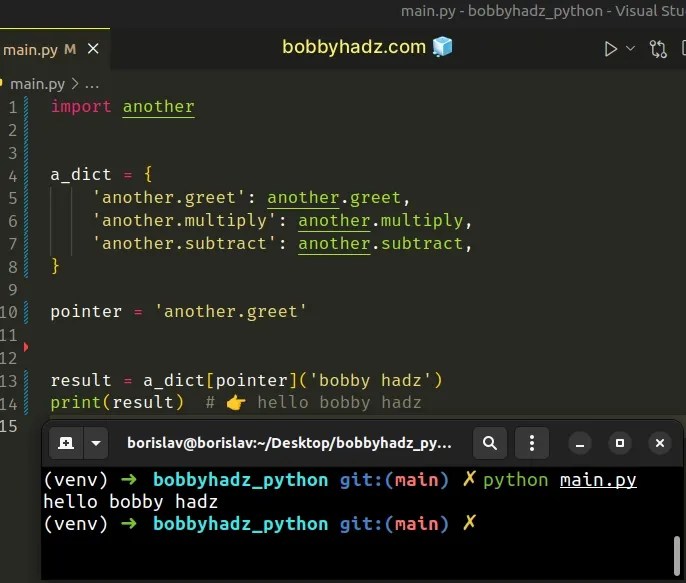Click the red gutter marker near line 11
The width and height of the screenshot is (686, 583).
click(26, 347)
